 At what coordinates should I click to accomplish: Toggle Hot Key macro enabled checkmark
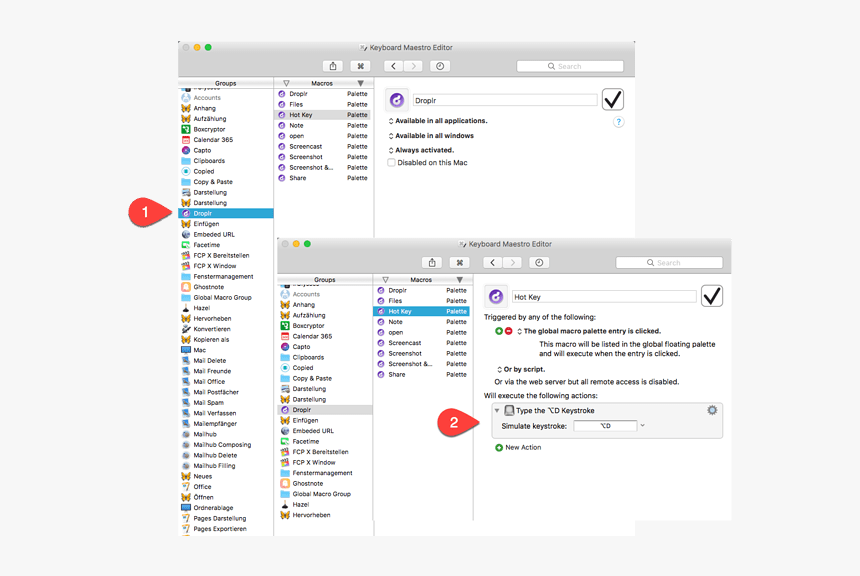(x=712, y=296)
